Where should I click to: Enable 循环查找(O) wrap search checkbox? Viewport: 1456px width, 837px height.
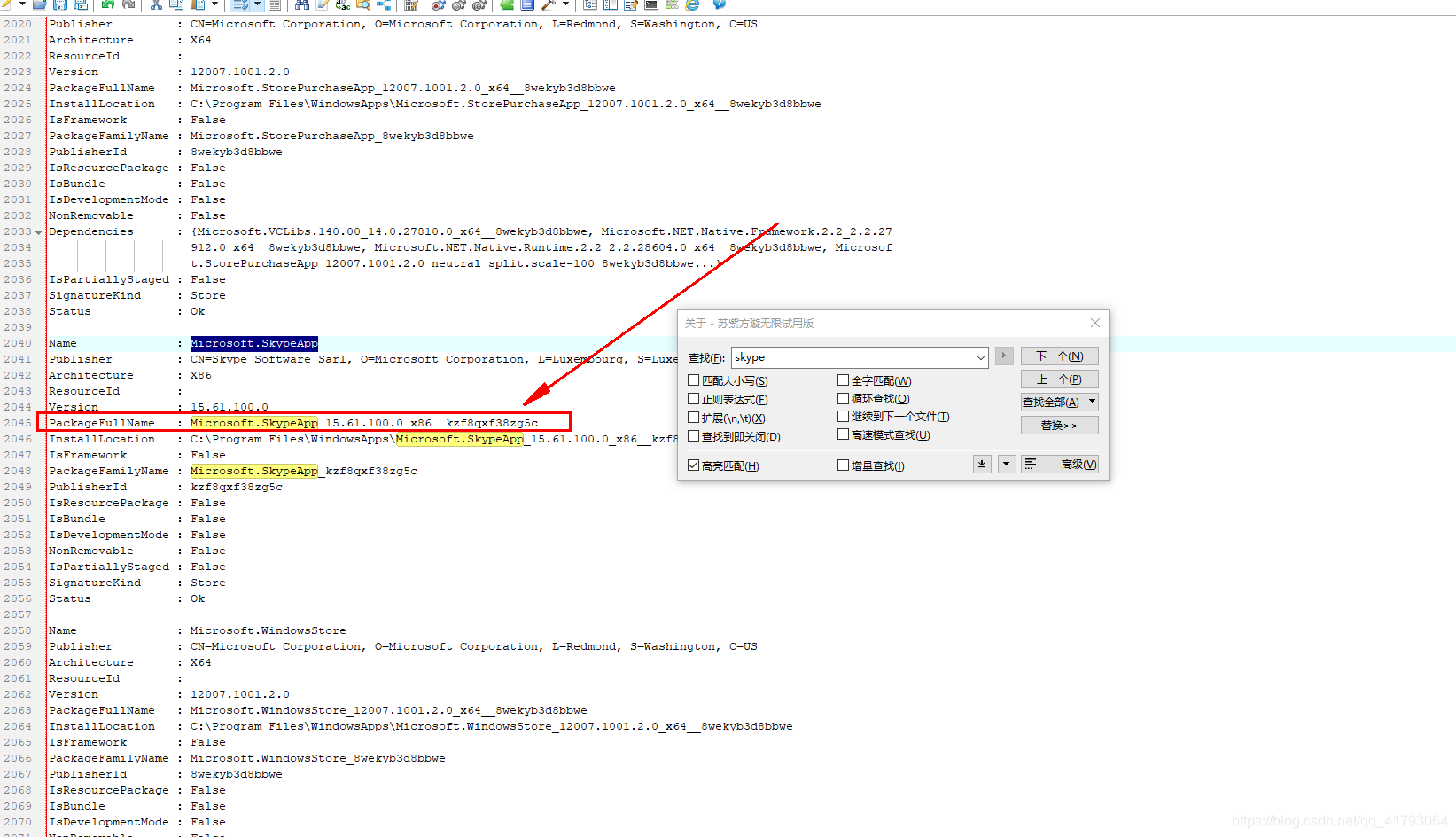844,398
